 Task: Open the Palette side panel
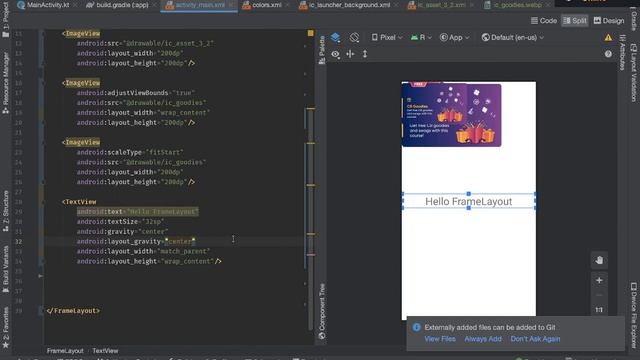[322, 50]
